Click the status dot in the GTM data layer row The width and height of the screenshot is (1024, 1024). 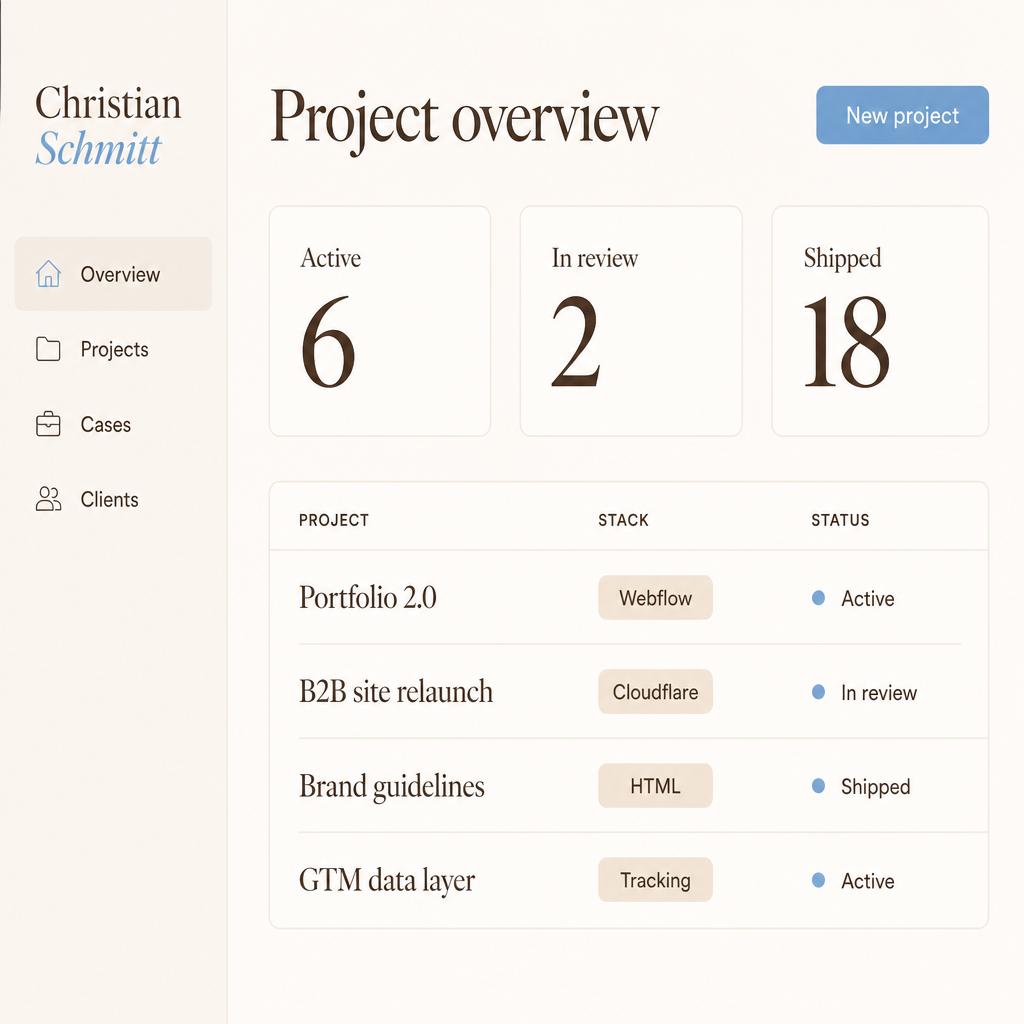818,880
